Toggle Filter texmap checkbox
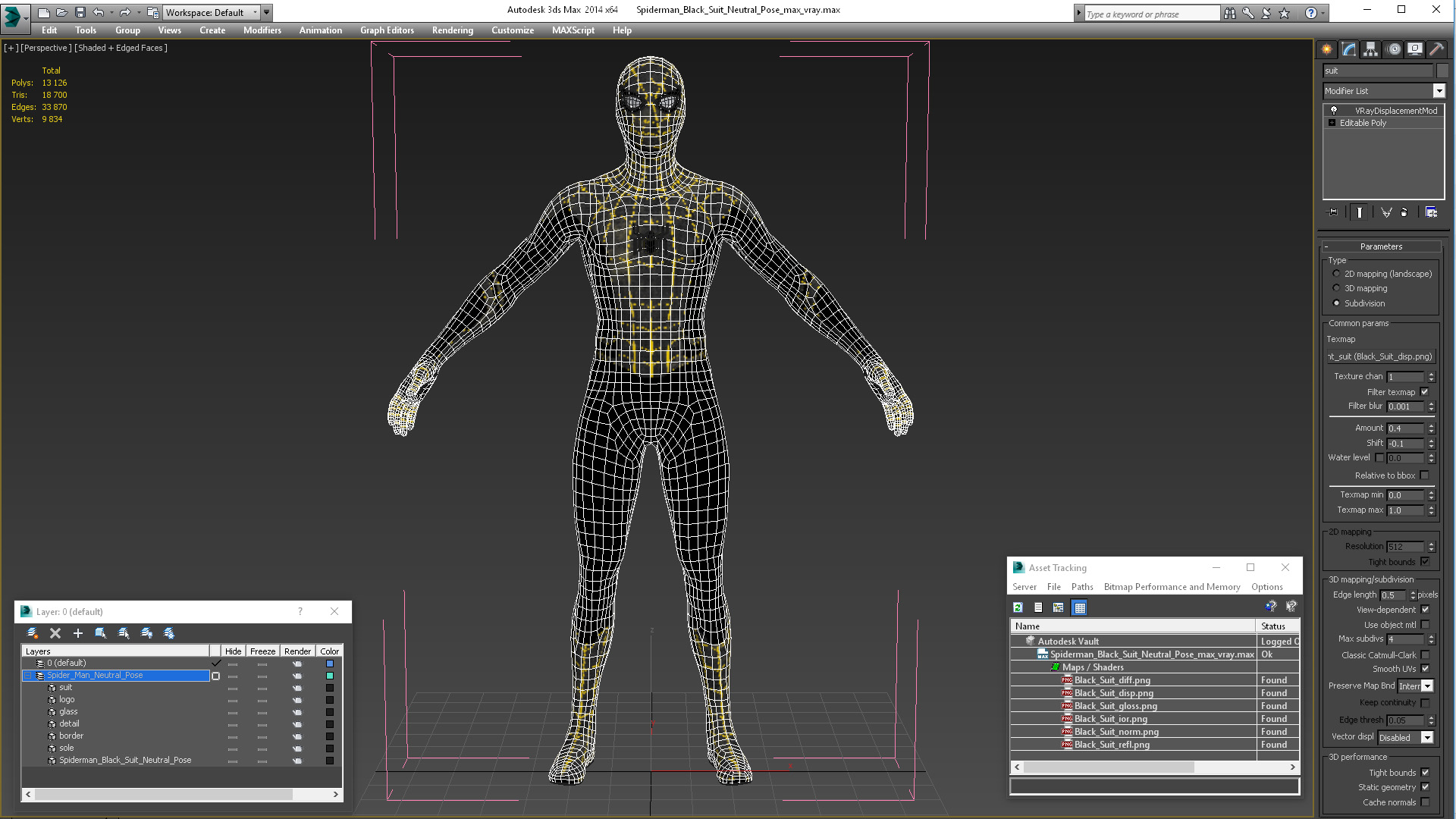Screen dimensions: 1456x819 [1424, 392]
